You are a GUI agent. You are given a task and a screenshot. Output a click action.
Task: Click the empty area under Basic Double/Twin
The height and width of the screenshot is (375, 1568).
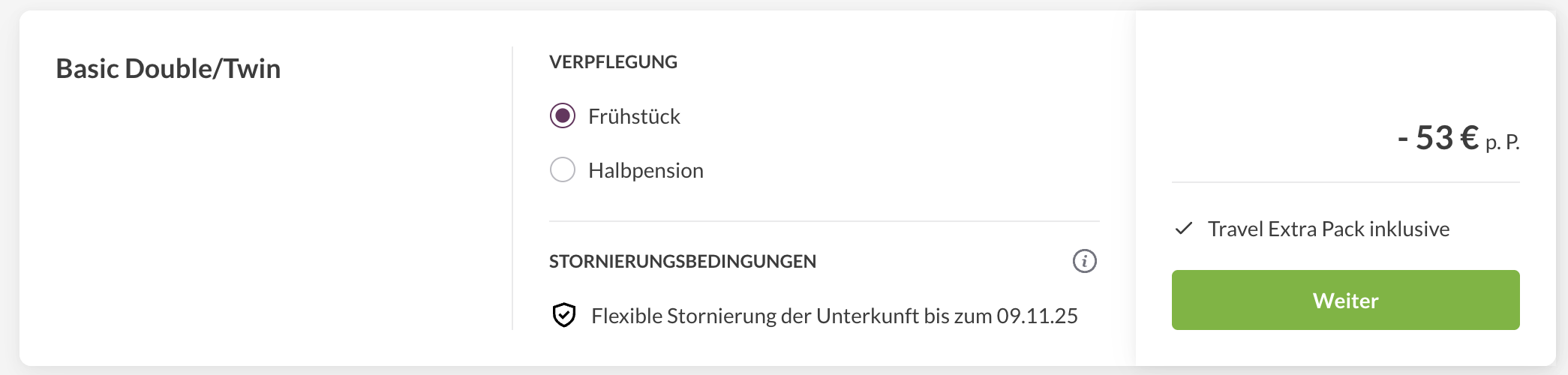tap(263, 225)
